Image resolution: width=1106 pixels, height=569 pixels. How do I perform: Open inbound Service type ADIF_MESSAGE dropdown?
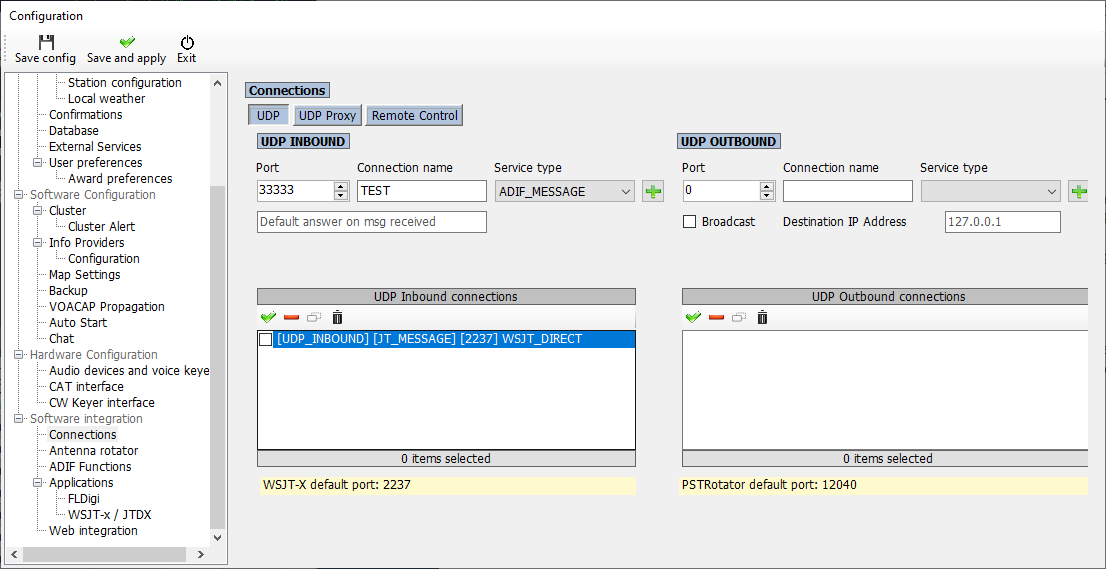(x=564, y=191)
